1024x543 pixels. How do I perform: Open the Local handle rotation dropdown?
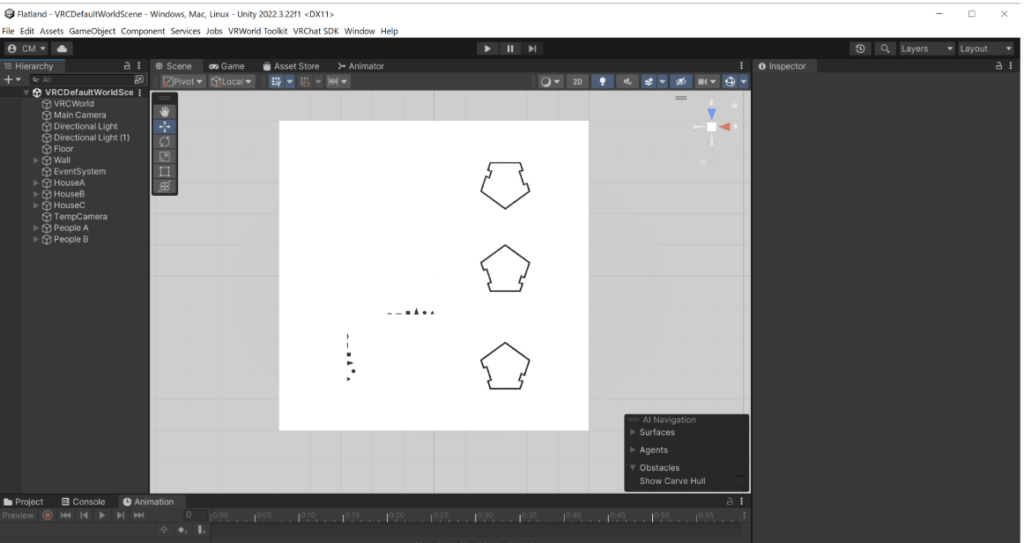[231, 82]
